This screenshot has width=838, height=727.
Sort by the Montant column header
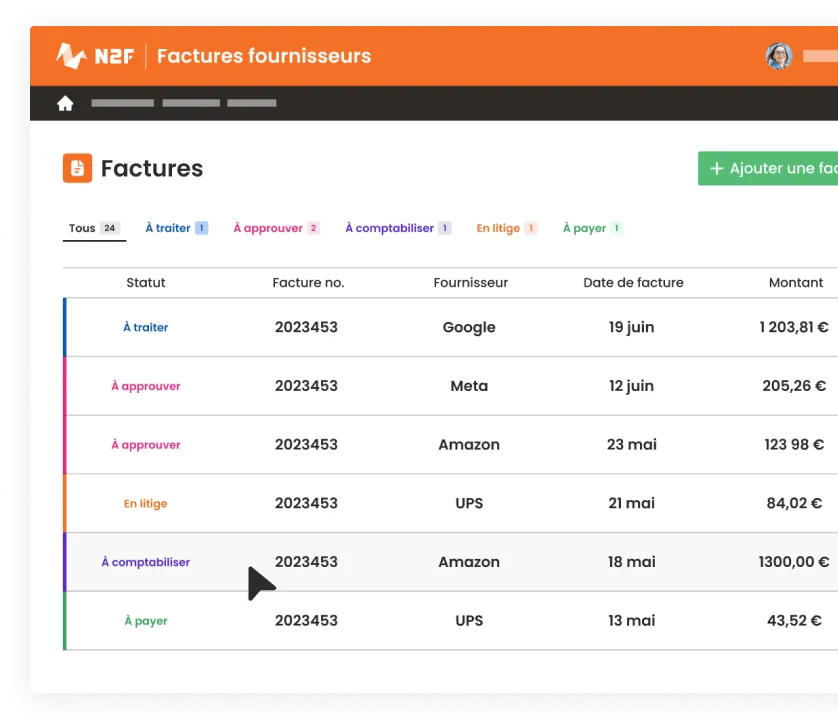click(x=796, y=283)
